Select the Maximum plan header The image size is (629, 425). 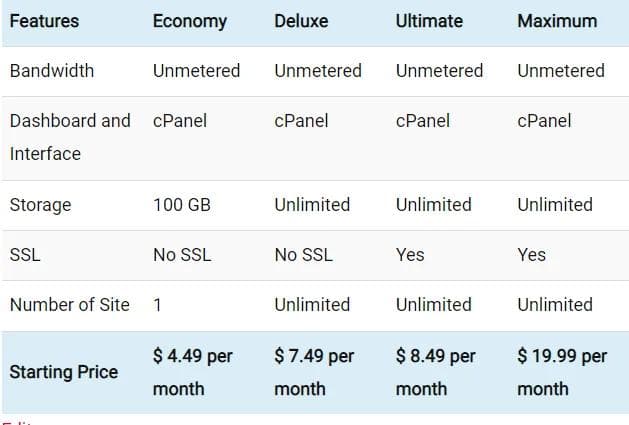click(557, 21)
